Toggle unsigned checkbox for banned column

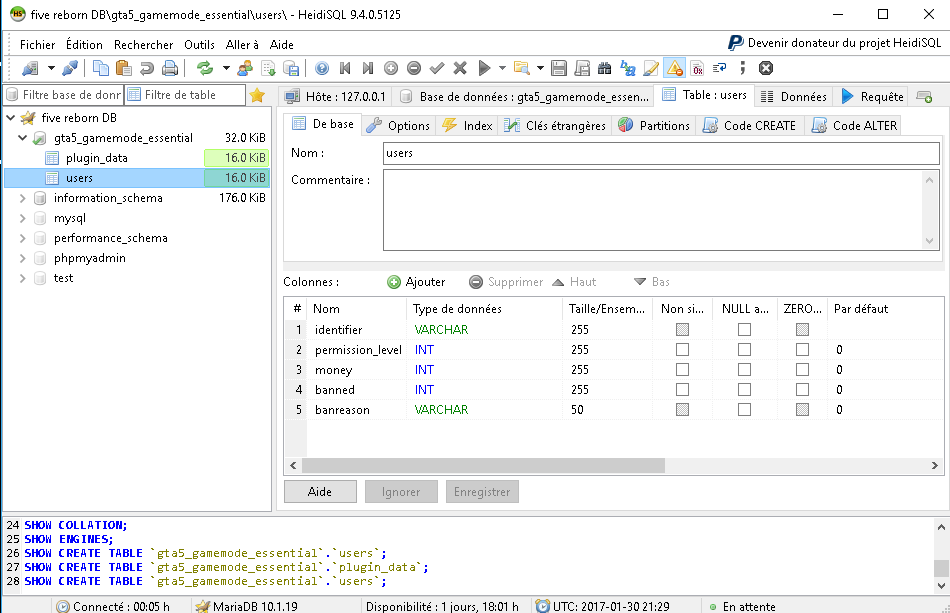pyautogui.click(x=682, y=389)
